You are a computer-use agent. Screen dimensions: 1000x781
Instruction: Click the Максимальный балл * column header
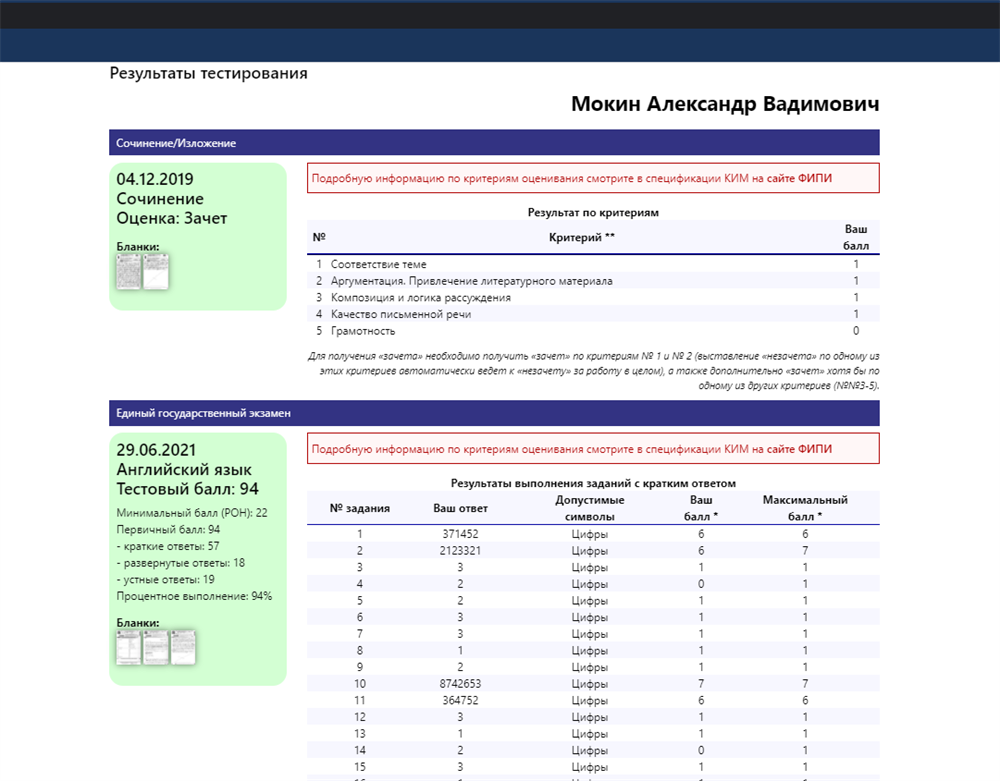pos(805,508)
